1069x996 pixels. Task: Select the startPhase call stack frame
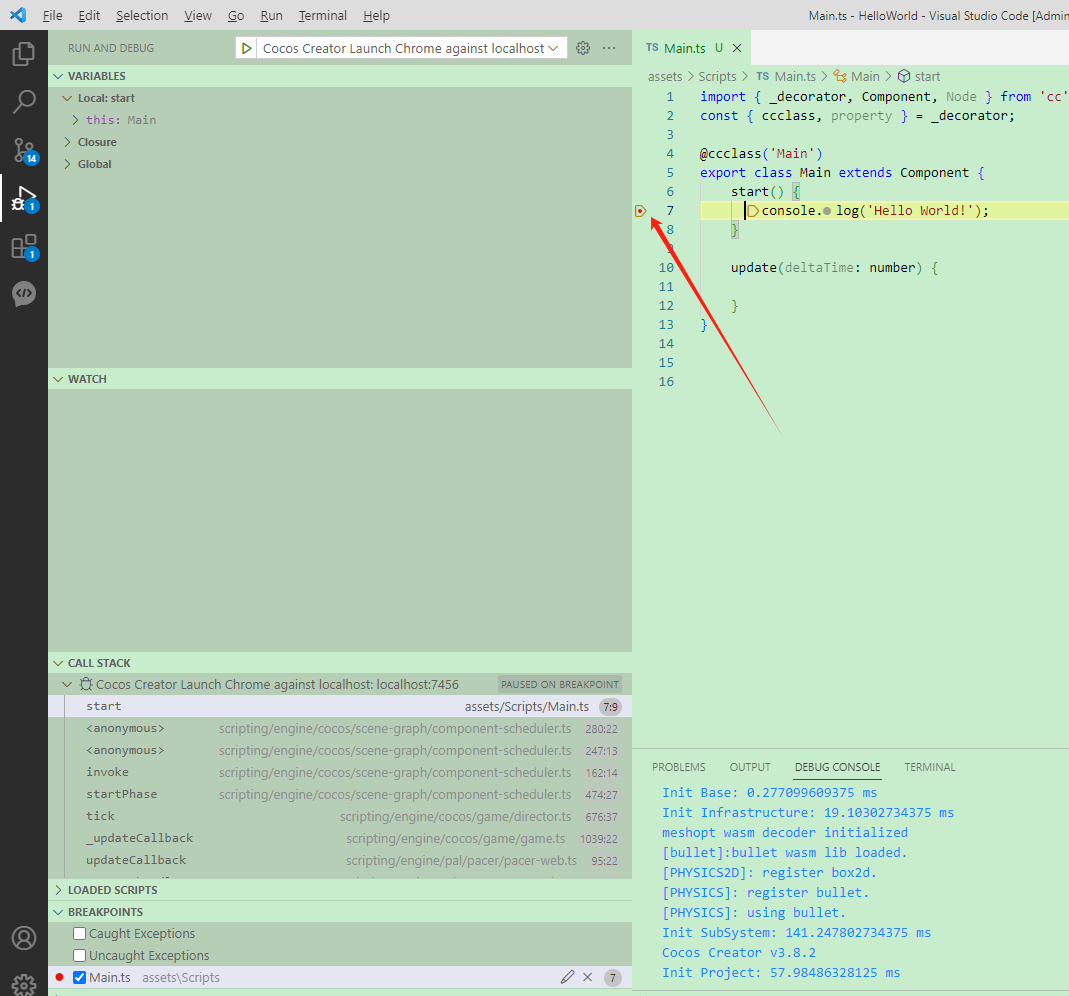click(340, 794)
